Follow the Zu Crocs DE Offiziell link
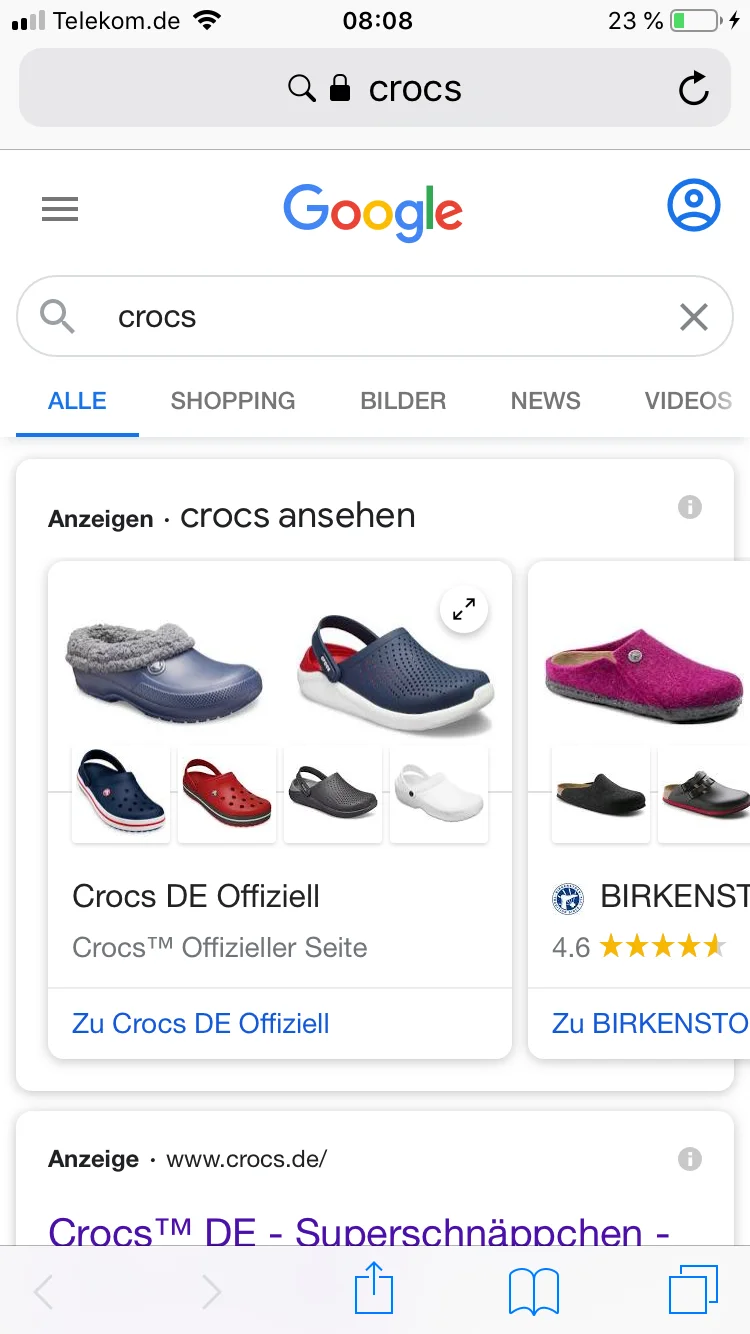 (x=201, y=1023)
